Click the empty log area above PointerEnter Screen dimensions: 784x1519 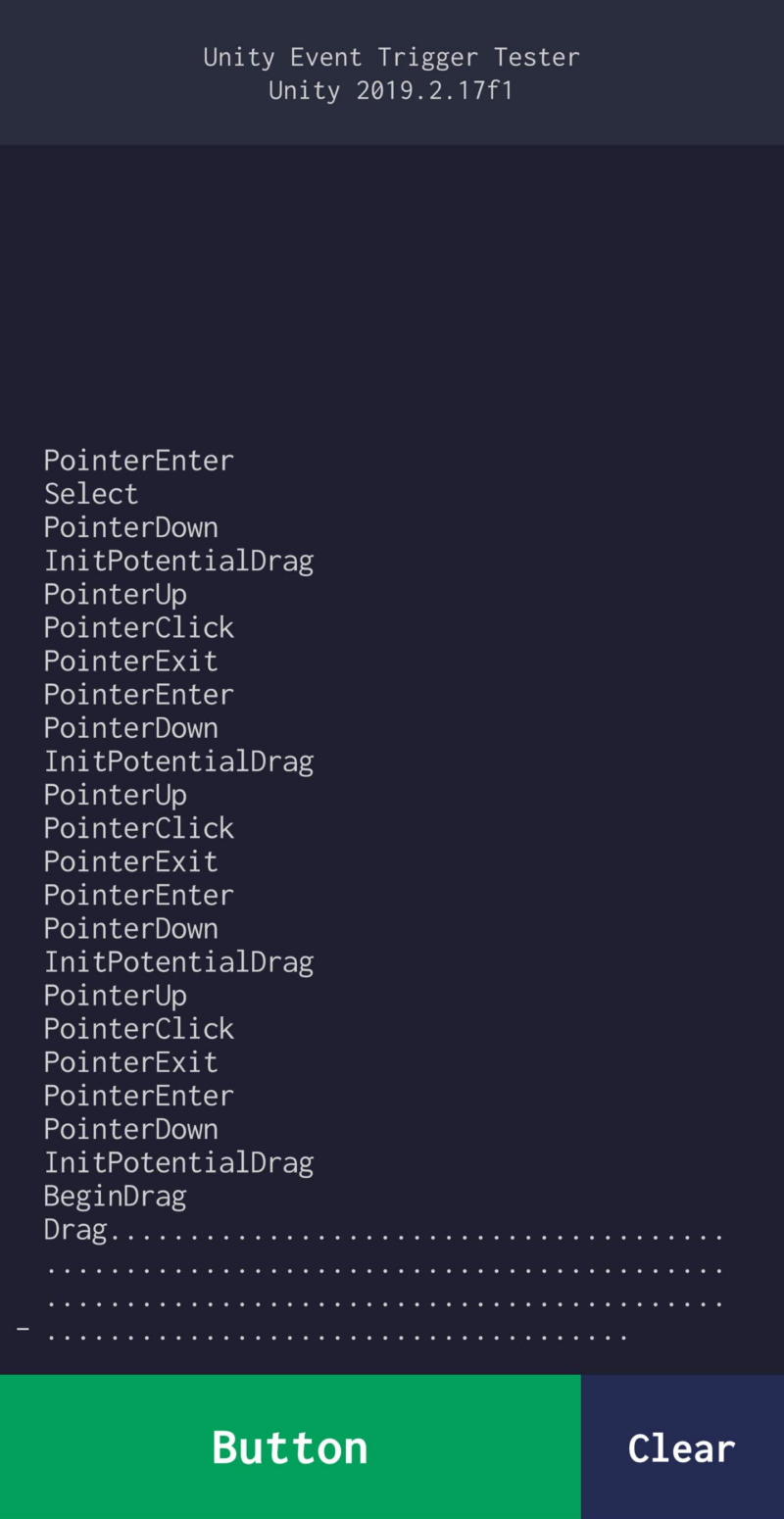pos(392,294)
